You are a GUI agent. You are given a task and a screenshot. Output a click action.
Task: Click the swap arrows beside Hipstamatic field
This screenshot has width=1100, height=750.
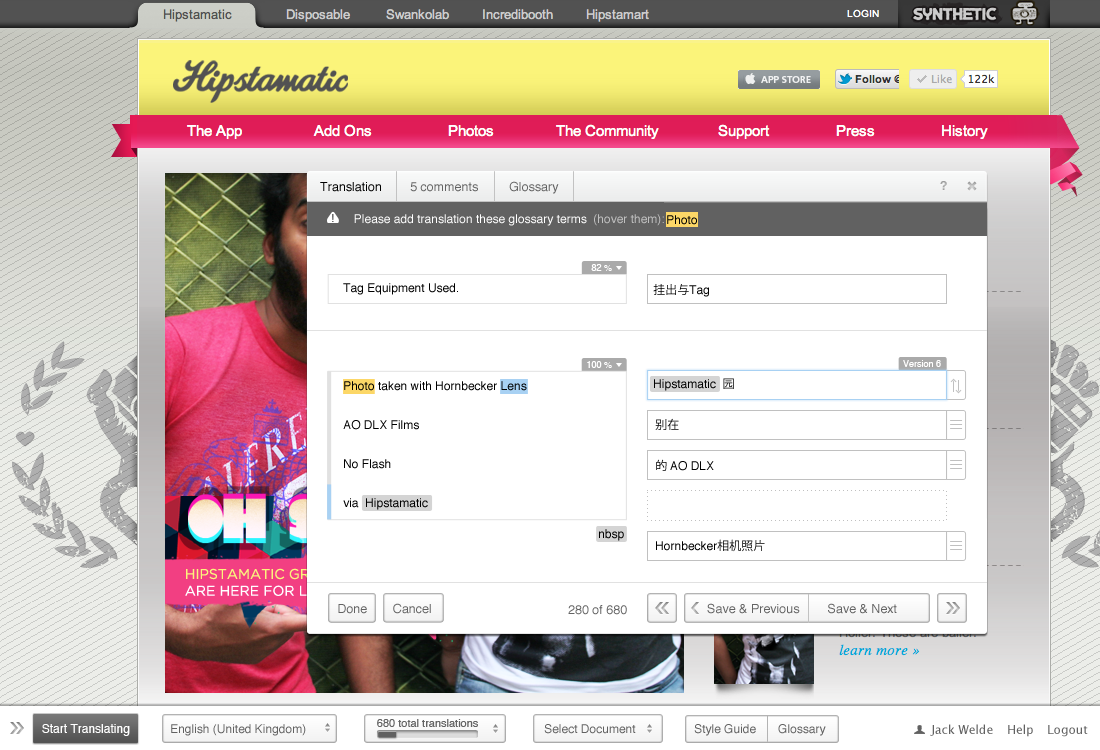[x=955, y=385]
